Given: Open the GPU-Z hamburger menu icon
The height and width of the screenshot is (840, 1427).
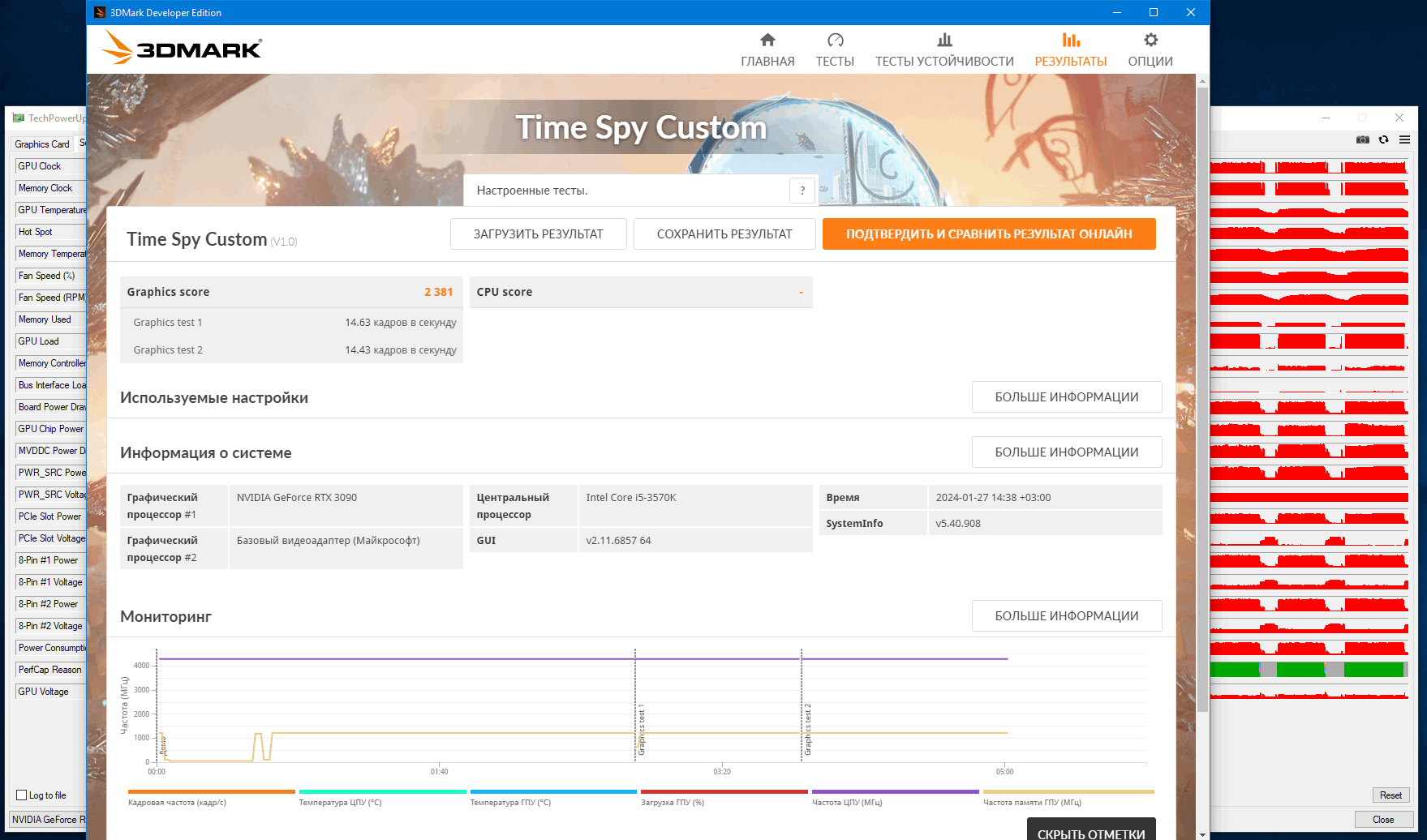Looking at the screenshot, I should [x=1404, y=139].
